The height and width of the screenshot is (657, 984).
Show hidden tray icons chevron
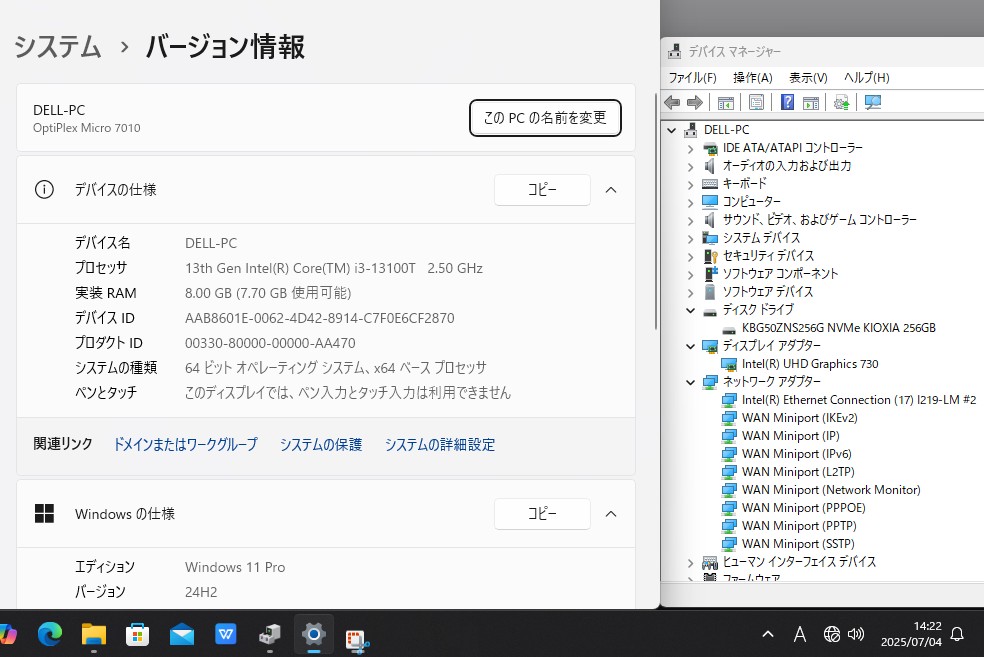(x=767, y=634)
